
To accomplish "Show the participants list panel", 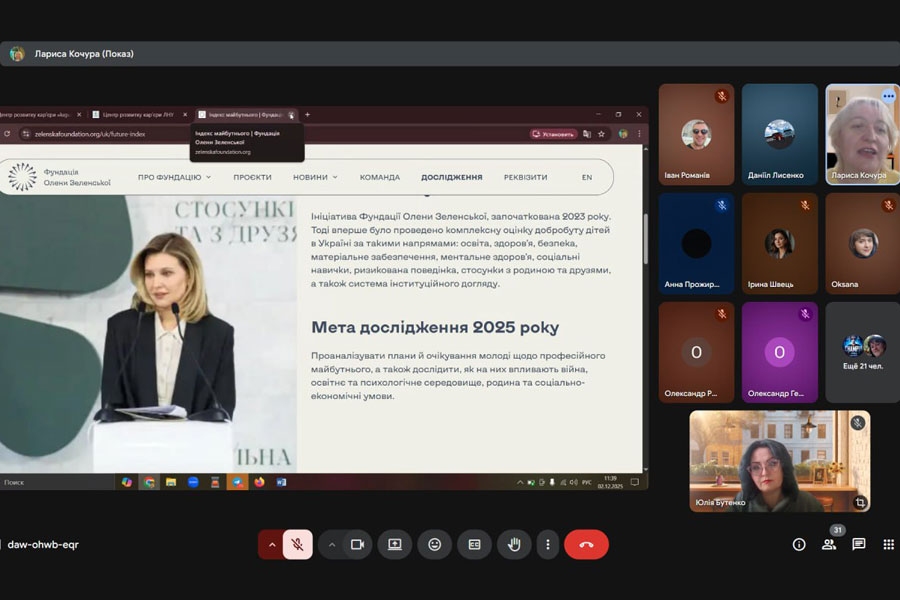I will coord(829,544).
